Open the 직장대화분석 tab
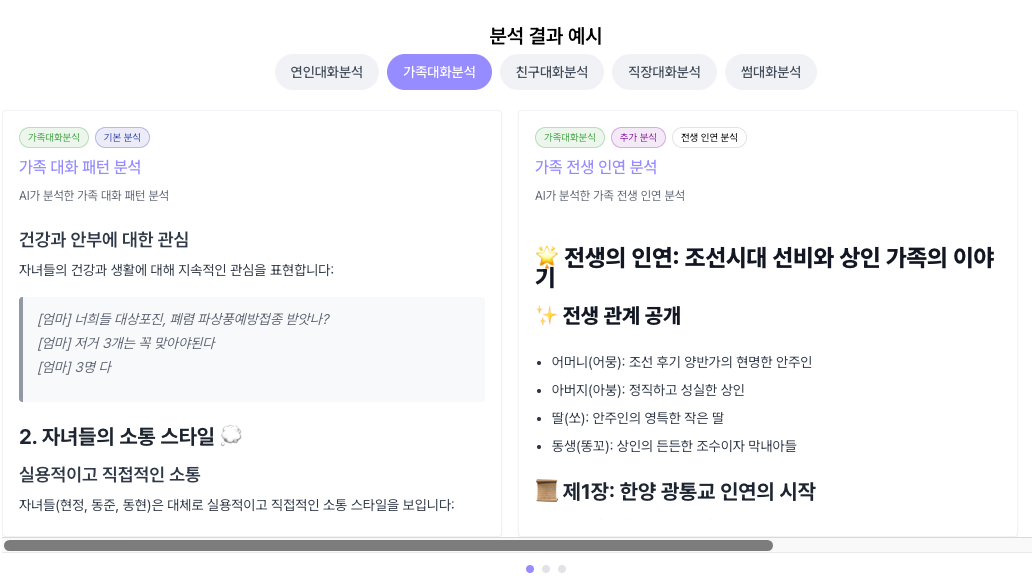The height and width of the screenshot is (586, 1032). click(x=664, y=72)
